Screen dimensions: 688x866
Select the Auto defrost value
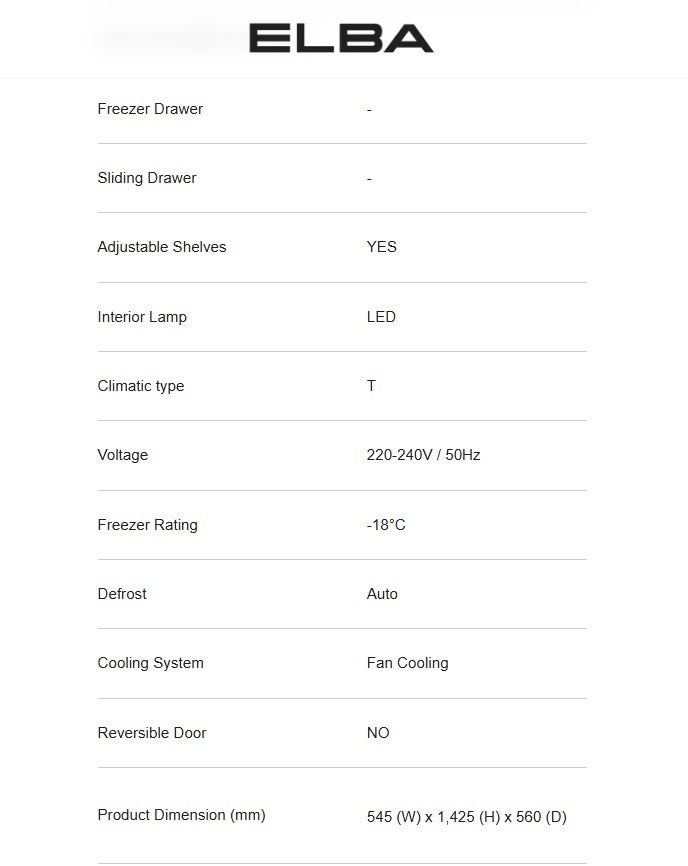(x=382, y=594)
